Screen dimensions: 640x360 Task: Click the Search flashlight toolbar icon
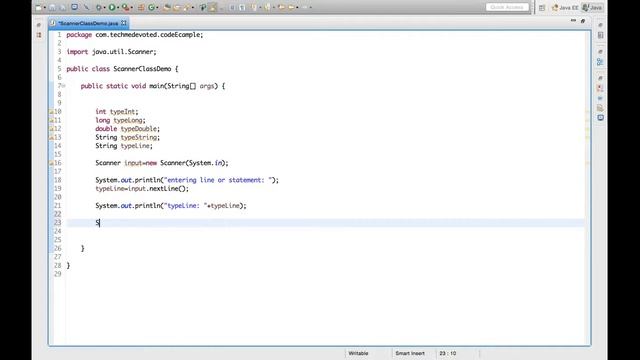click(x=187, y=7)
